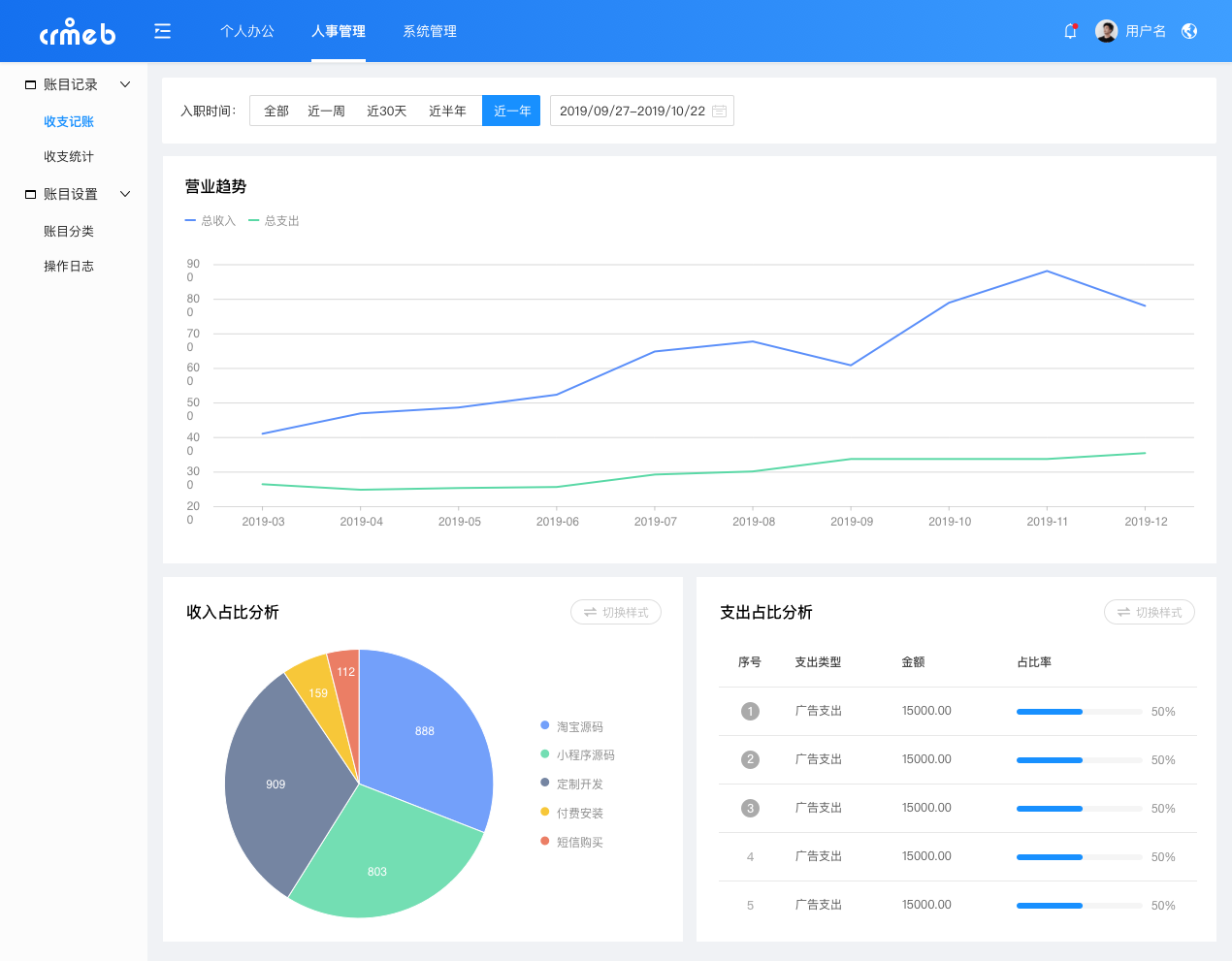This screenshot has height=961, width=1232.
Task: Click the crmeb logo
Action: point(78,32)
